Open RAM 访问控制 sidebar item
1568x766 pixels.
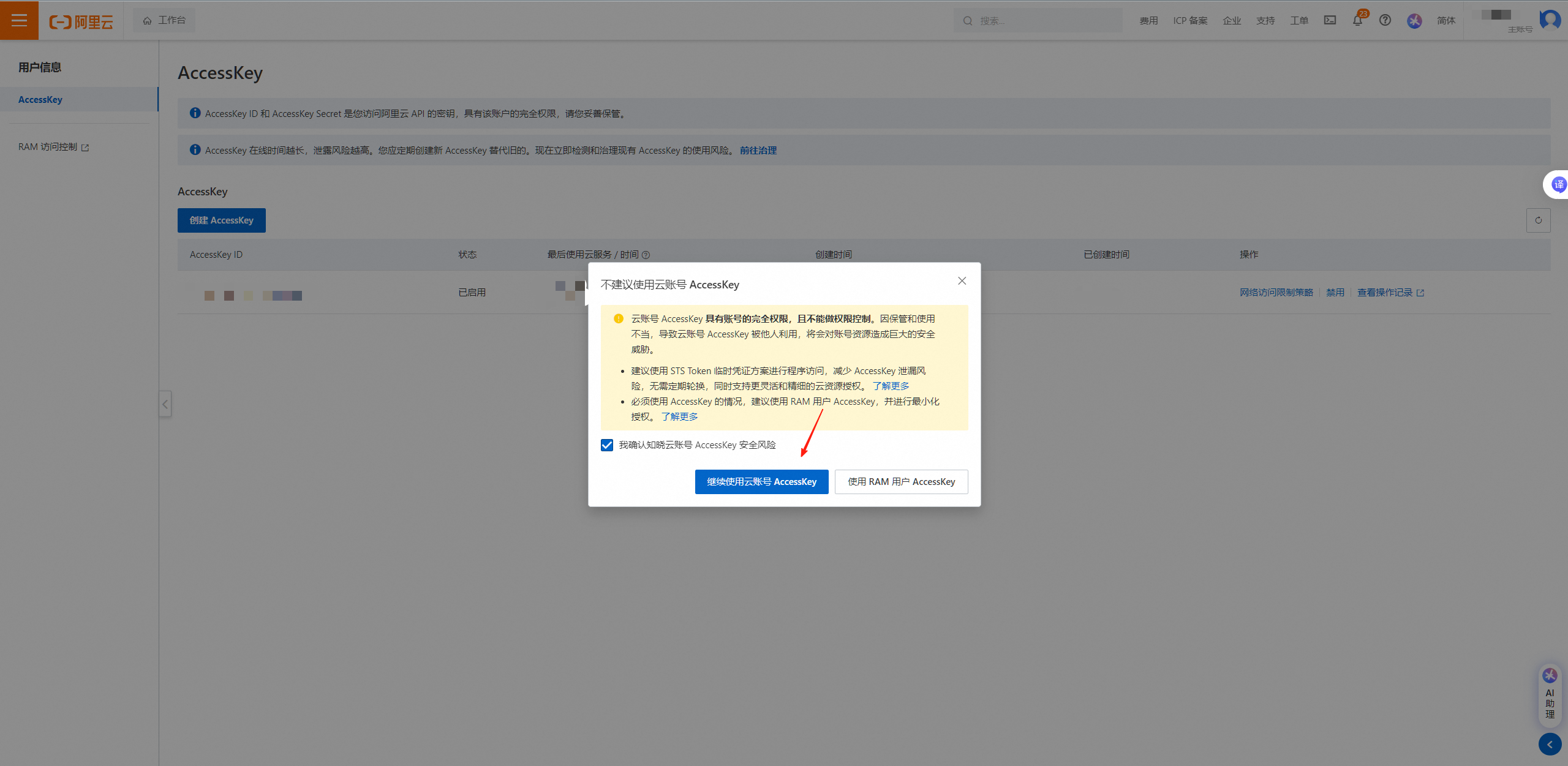click(x=53, y=147)
